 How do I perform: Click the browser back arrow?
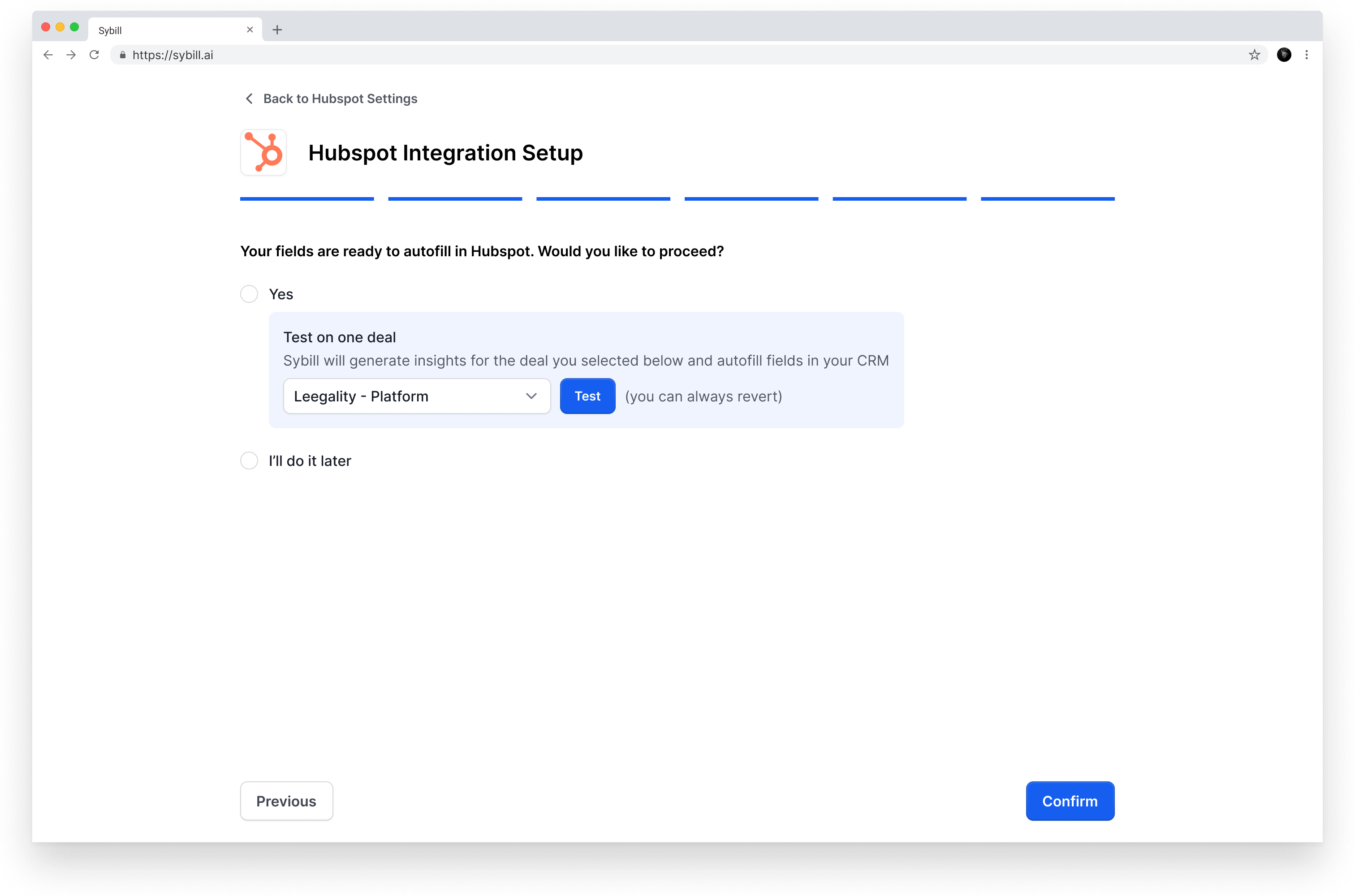pyautogui.click(x=48, y=55)
